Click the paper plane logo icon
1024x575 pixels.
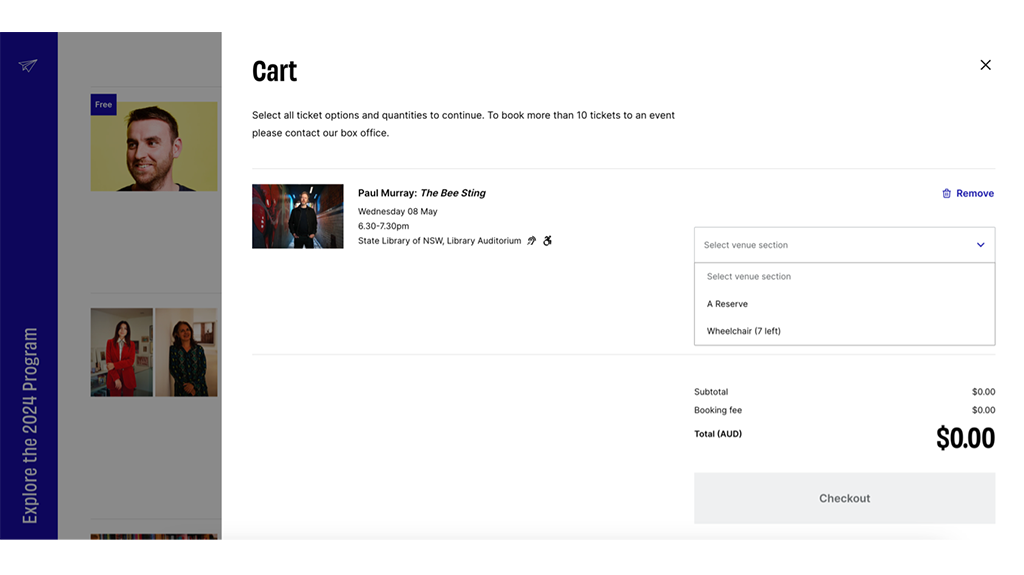click(28, 66)
